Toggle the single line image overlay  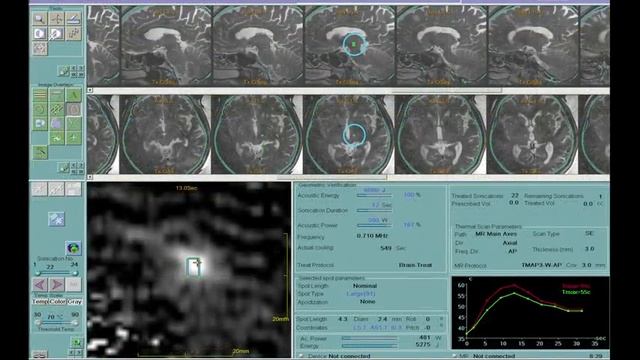pyautogui.click(x=57, y=95)
